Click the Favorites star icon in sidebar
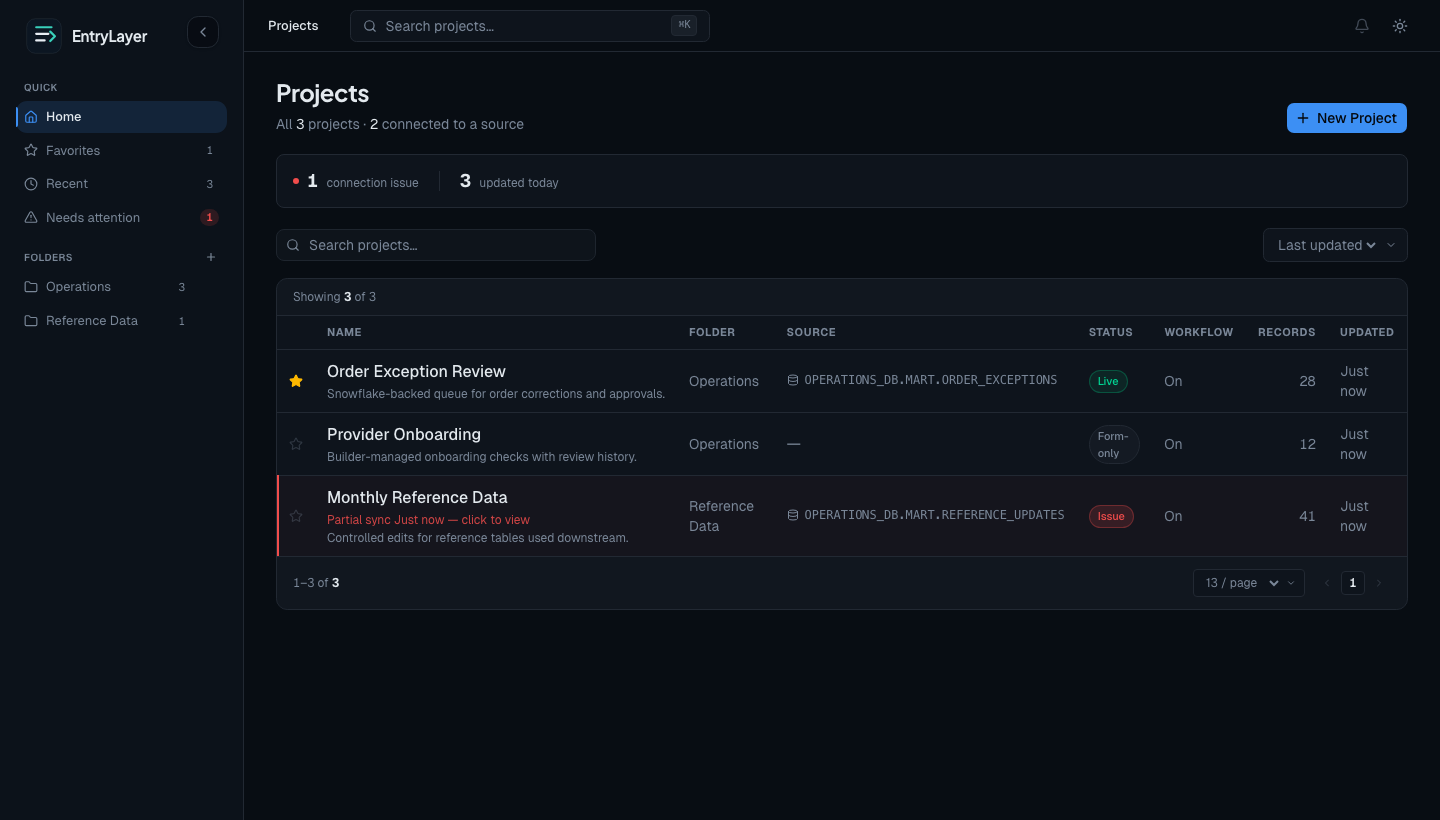The image size is (1440, 820). 31,150
